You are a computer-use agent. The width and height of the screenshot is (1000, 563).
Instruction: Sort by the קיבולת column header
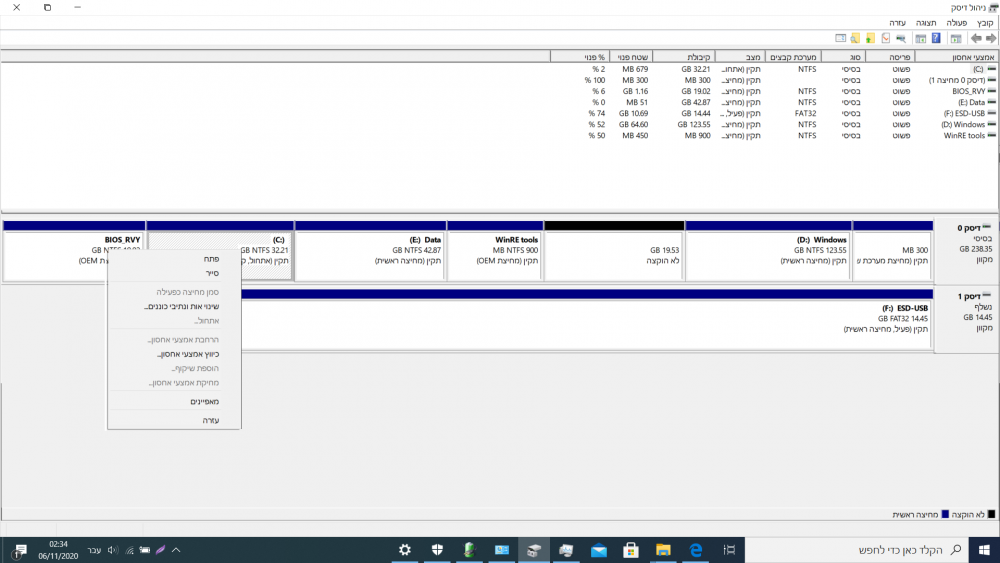683,57
